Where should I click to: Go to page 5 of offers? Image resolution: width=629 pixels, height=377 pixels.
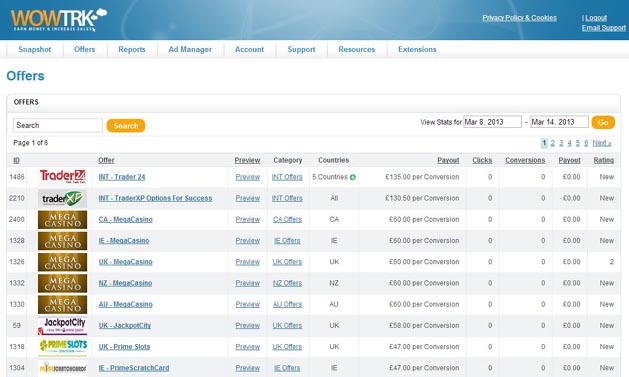point(578,143)
